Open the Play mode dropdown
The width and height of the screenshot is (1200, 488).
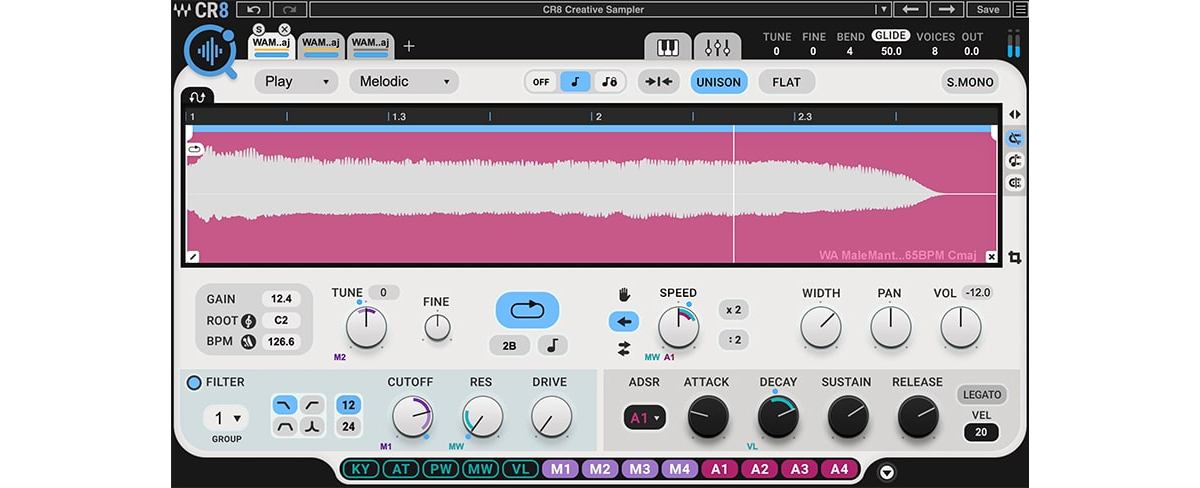tap(297, 82)
